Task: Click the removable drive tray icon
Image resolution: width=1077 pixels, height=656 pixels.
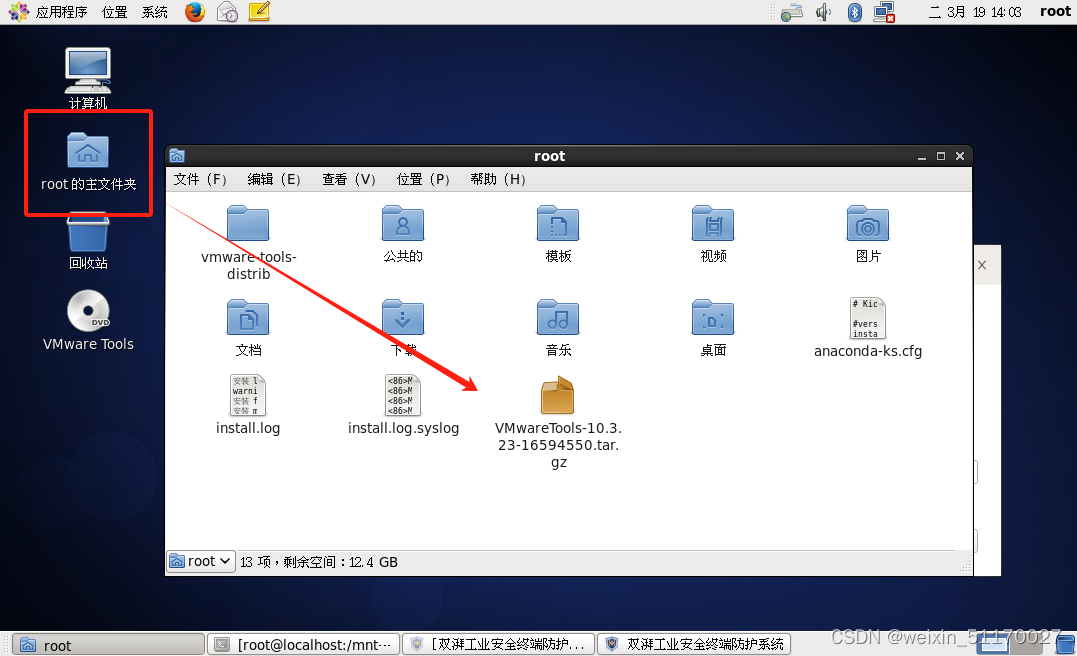Action: tap(792, 12)
